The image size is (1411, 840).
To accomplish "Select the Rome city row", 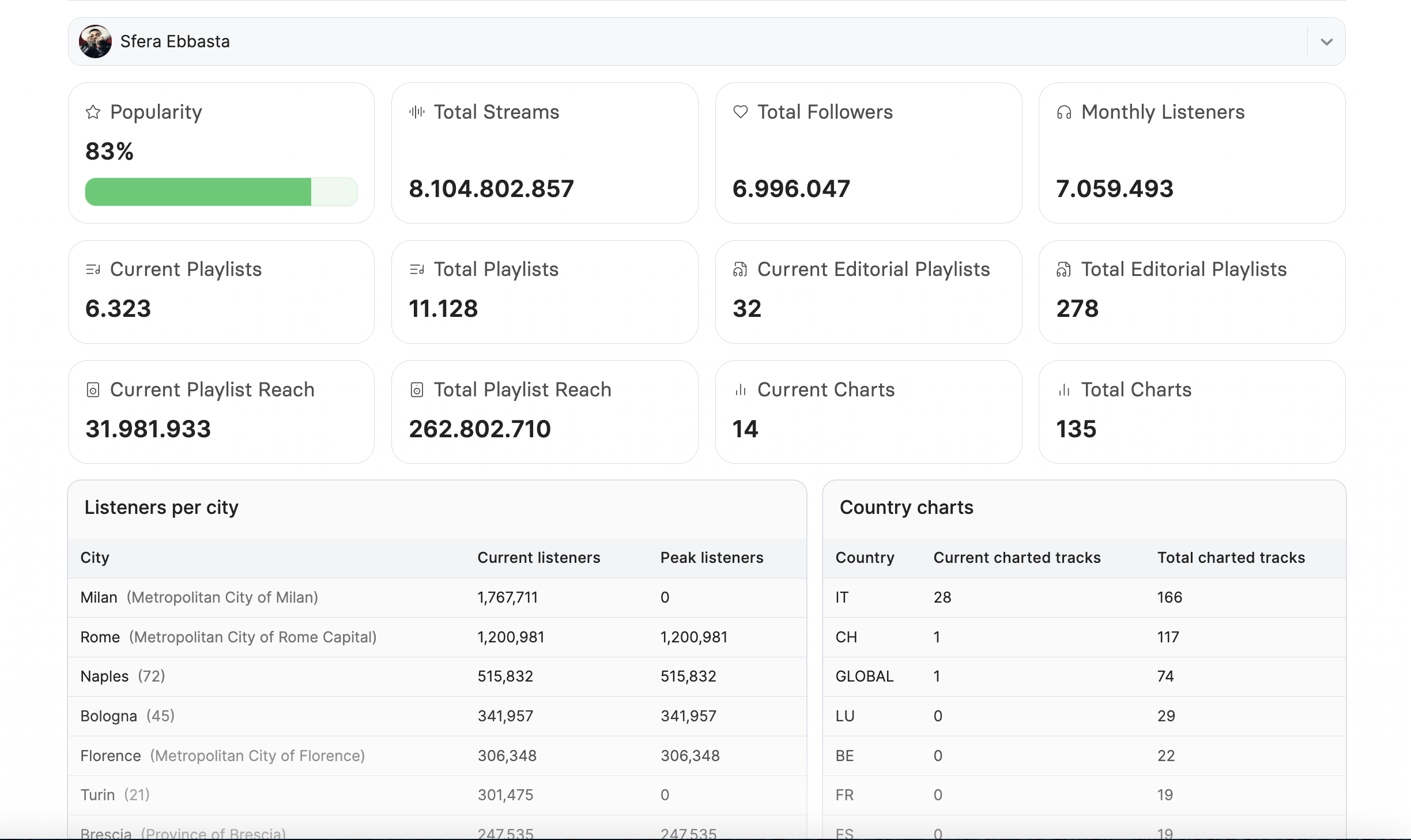I will [437, 637].
